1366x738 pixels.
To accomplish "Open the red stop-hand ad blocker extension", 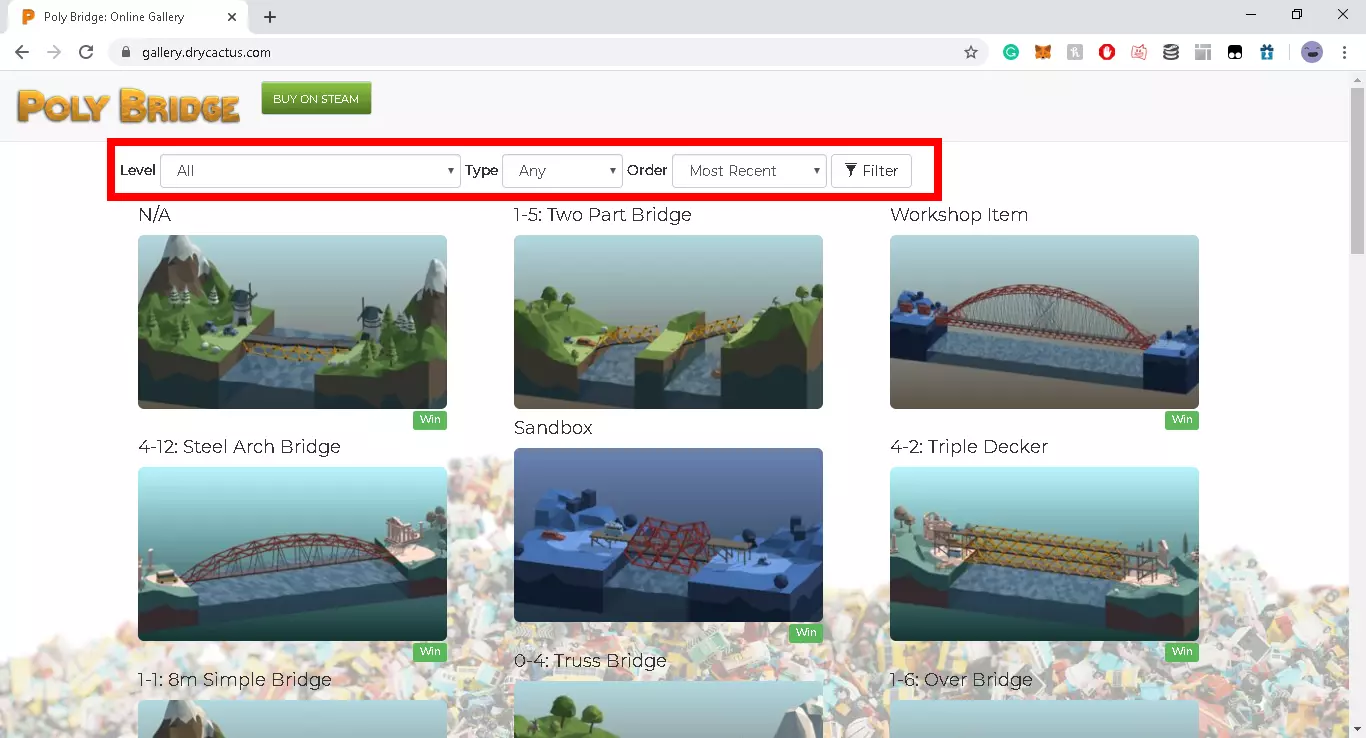I will 1107,52.
